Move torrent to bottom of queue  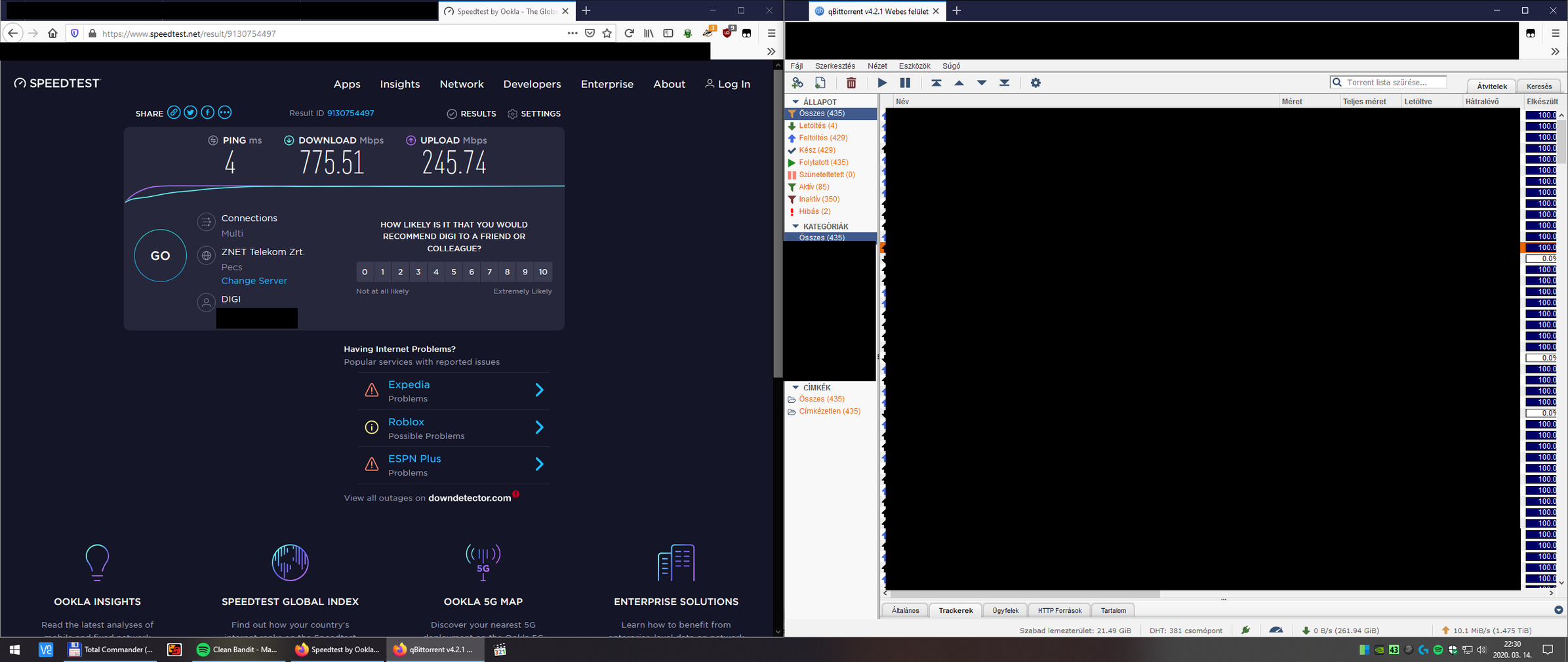pos(1005,83)
